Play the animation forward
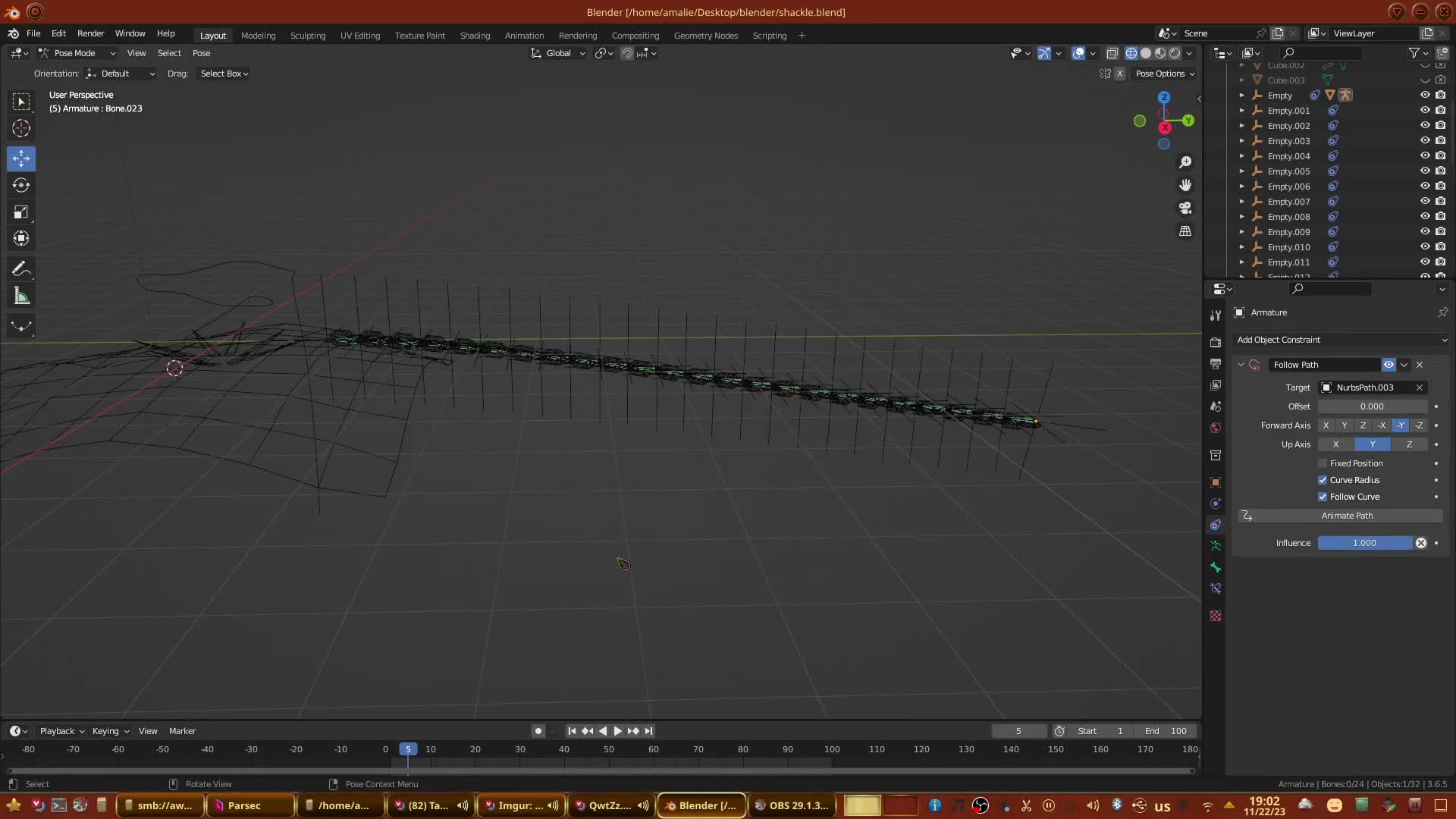This screenshot has width=1456, height=819. click(x=617, y=731)
